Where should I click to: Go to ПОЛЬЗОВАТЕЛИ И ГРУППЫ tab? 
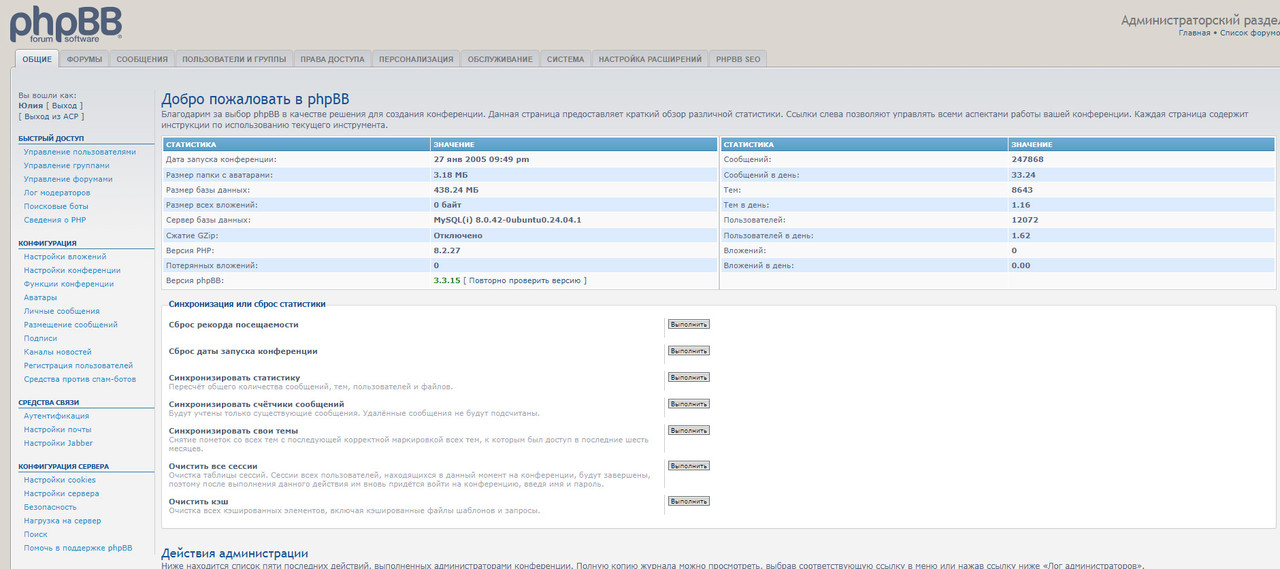[234, 59]
